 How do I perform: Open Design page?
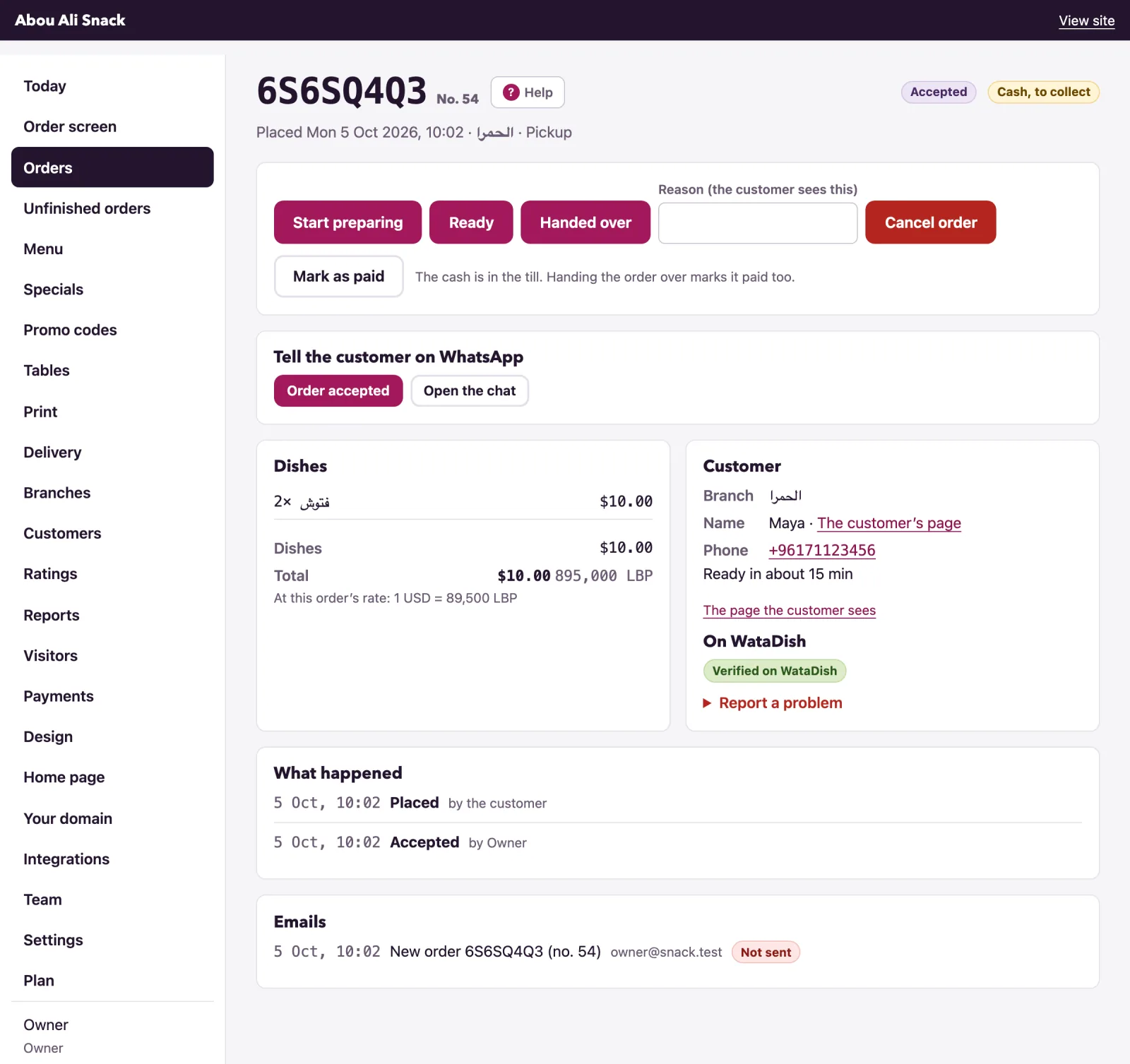112,736
